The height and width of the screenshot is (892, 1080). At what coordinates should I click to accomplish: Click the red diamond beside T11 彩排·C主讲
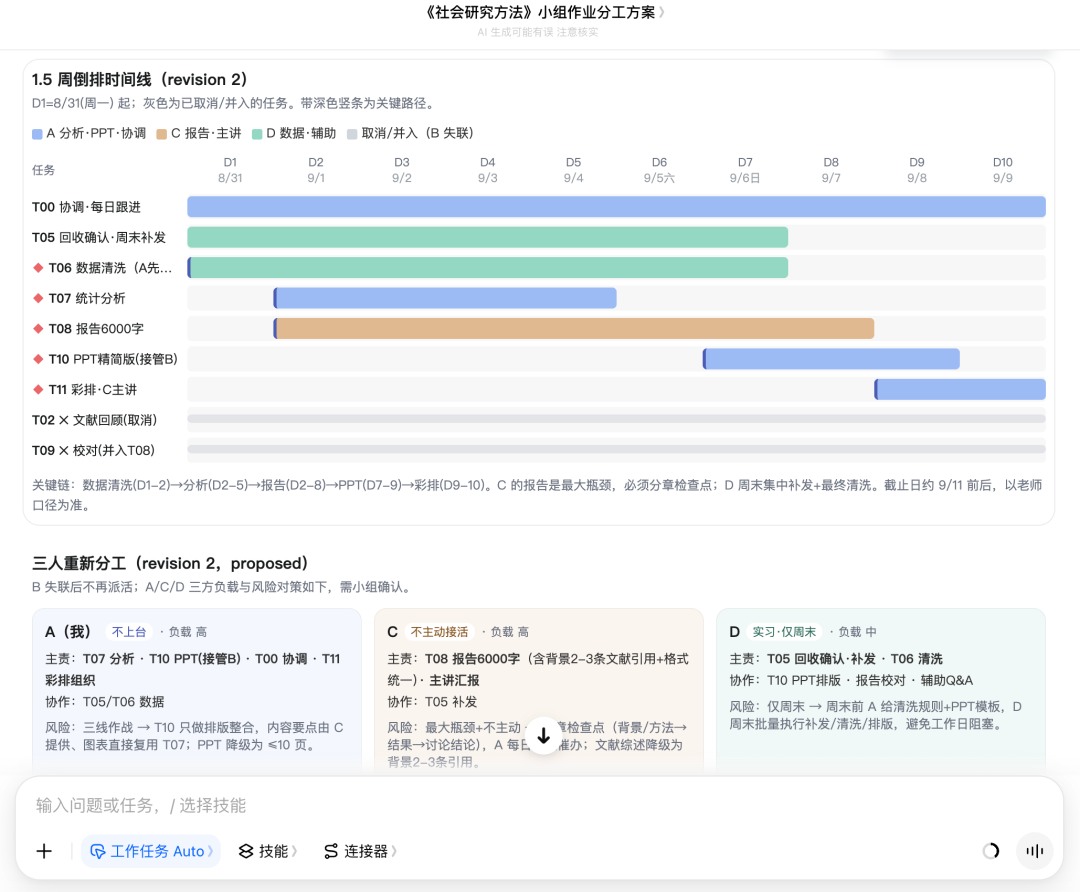point(38,389)
